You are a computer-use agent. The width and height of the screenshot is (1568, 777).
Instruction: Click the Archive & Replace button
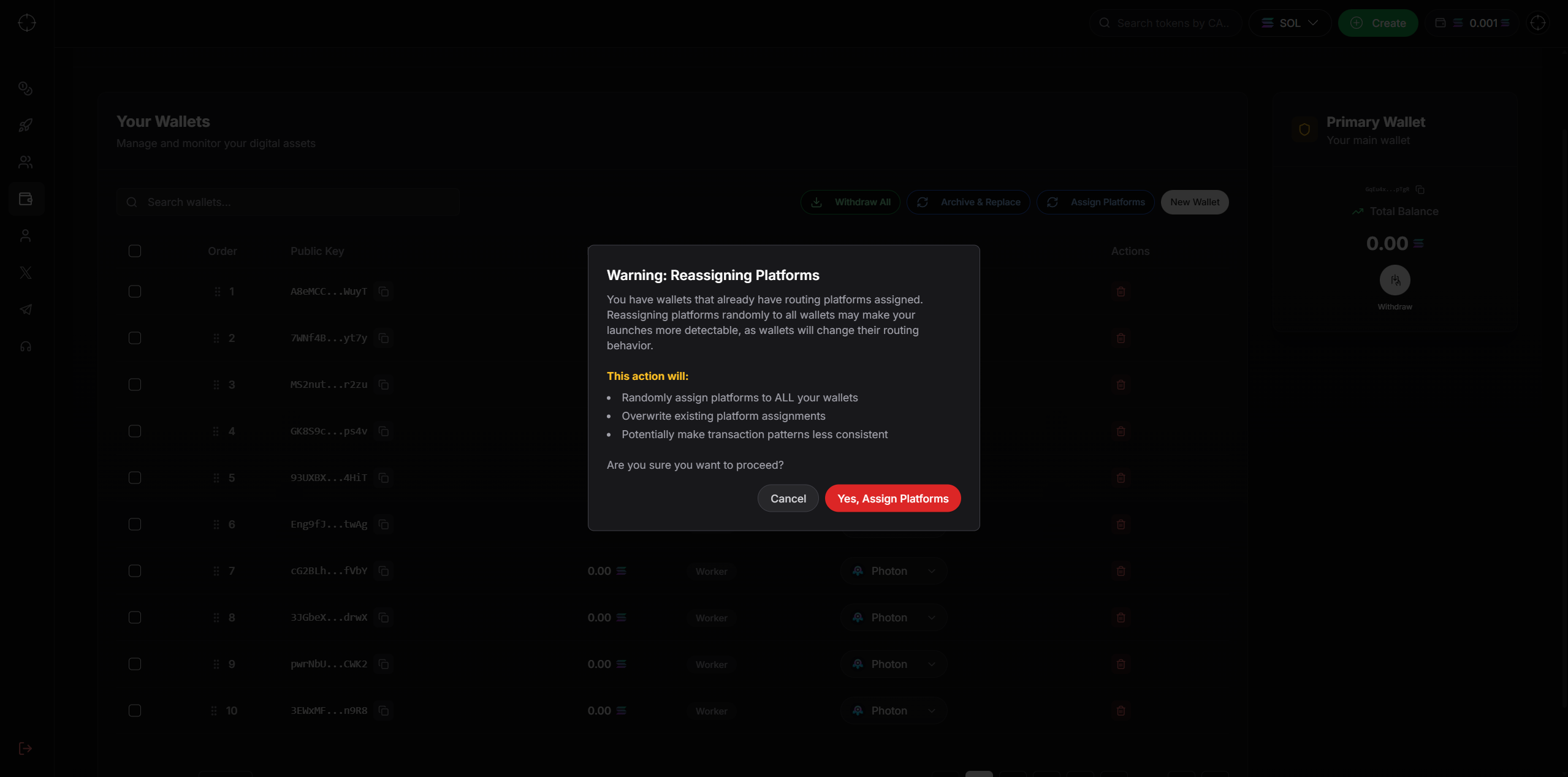(969, 202)
